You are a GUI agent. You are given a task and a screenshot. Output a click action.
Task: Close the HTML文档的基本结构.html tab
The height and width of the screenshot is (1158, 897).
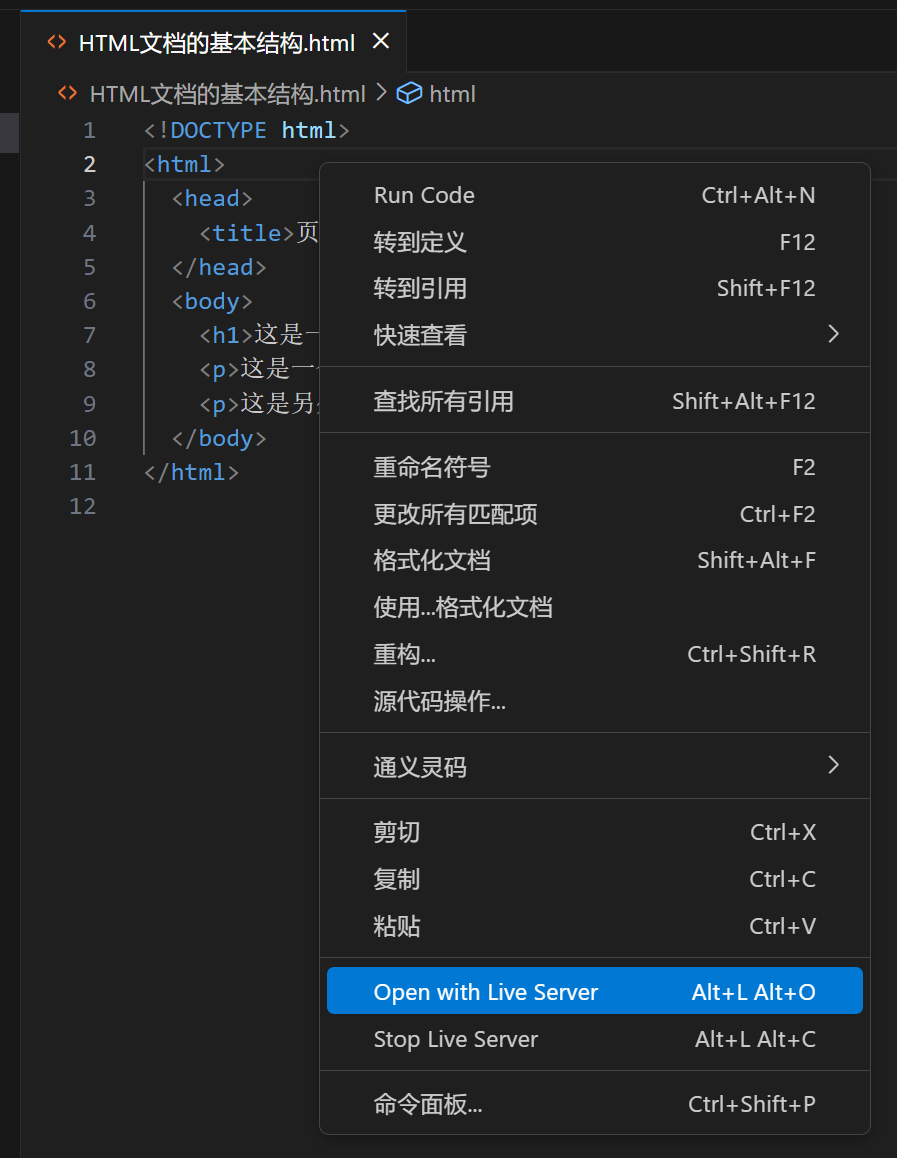pos(381,42)
